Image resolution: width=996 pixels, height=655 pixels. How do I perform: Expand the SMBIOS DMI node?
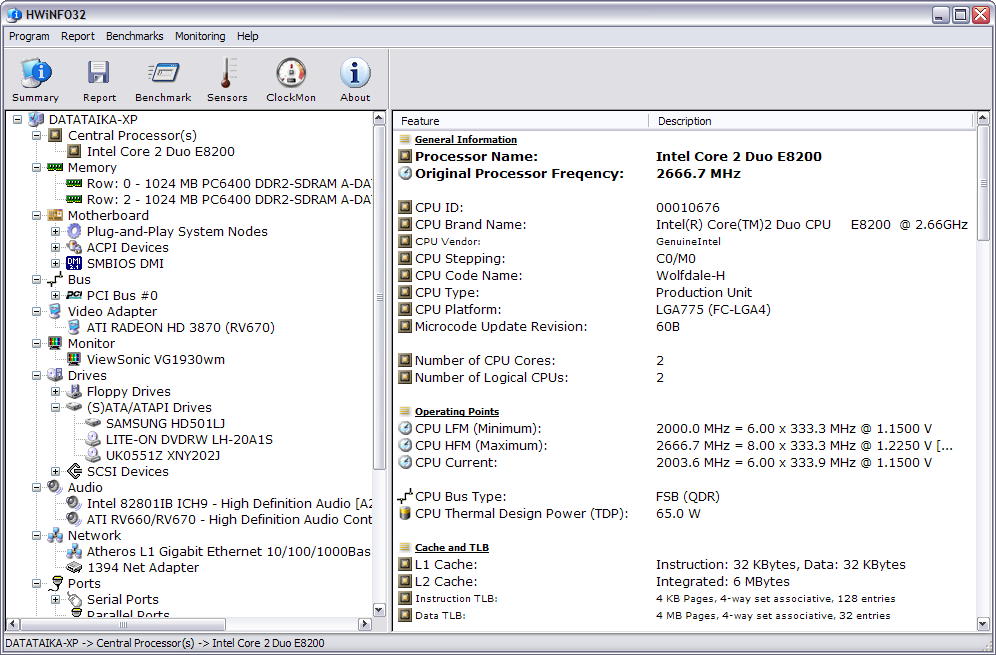[55, 264]
